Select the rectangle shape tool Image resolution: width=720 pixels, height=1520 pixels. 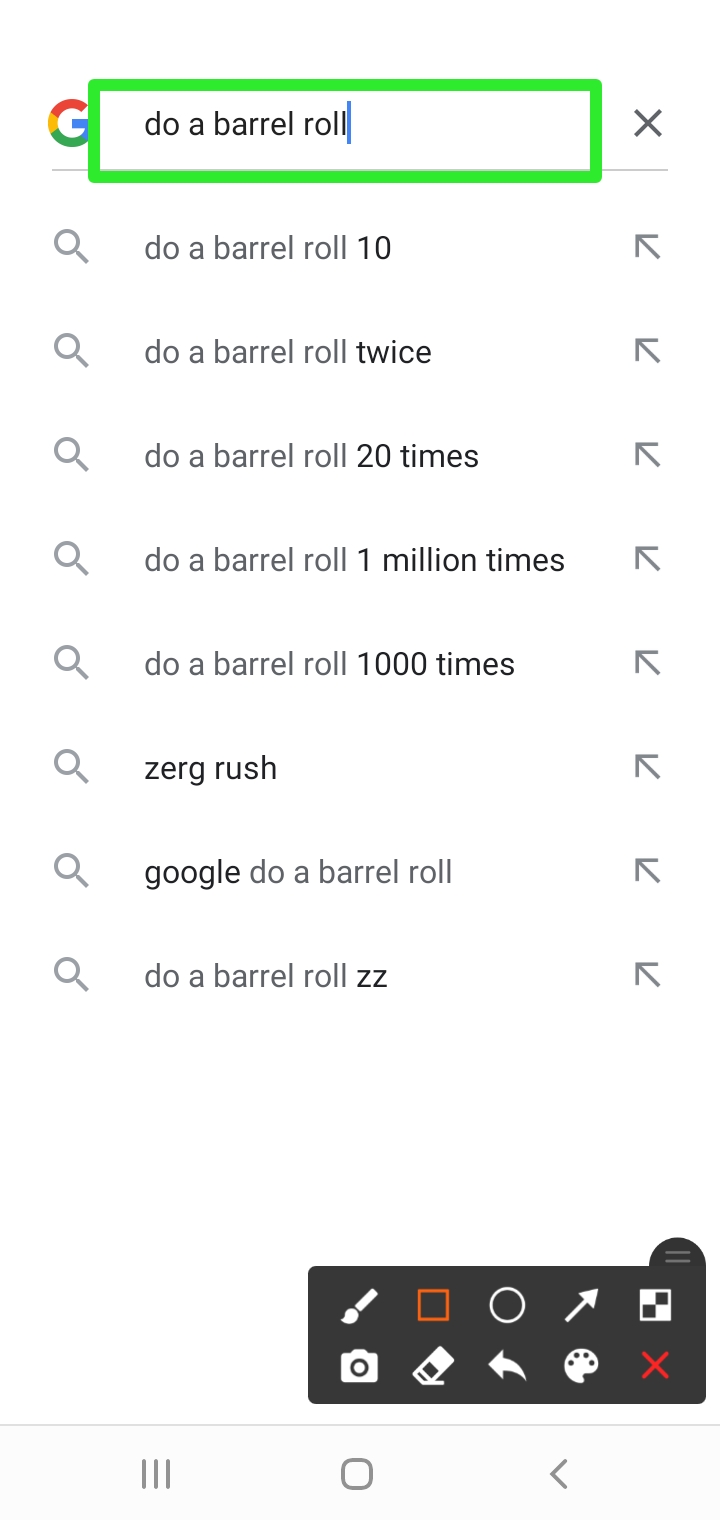(x=433, y=1306)
